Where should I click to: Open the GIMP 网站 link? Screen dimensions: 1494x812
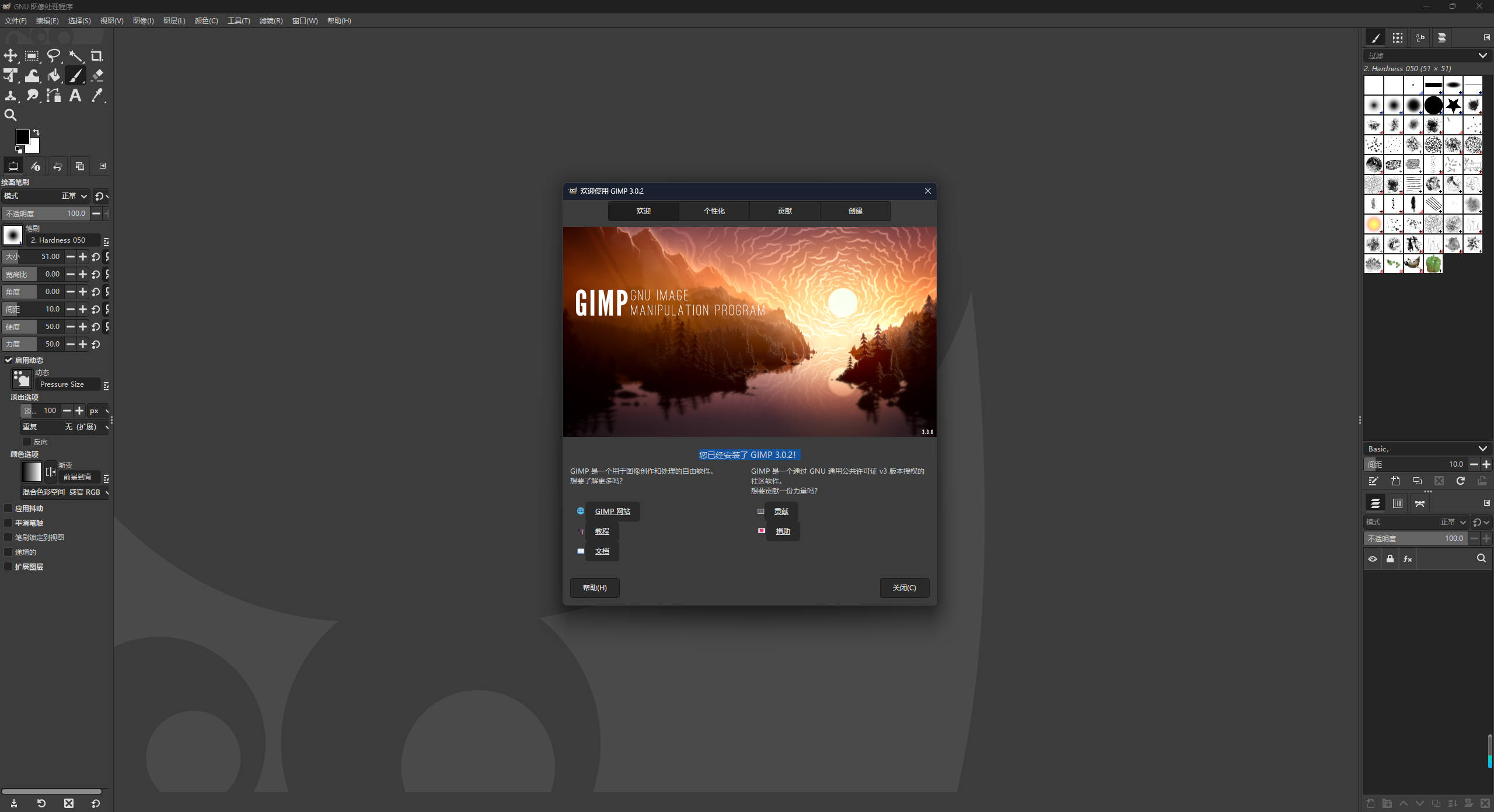[x=612, y=512]
